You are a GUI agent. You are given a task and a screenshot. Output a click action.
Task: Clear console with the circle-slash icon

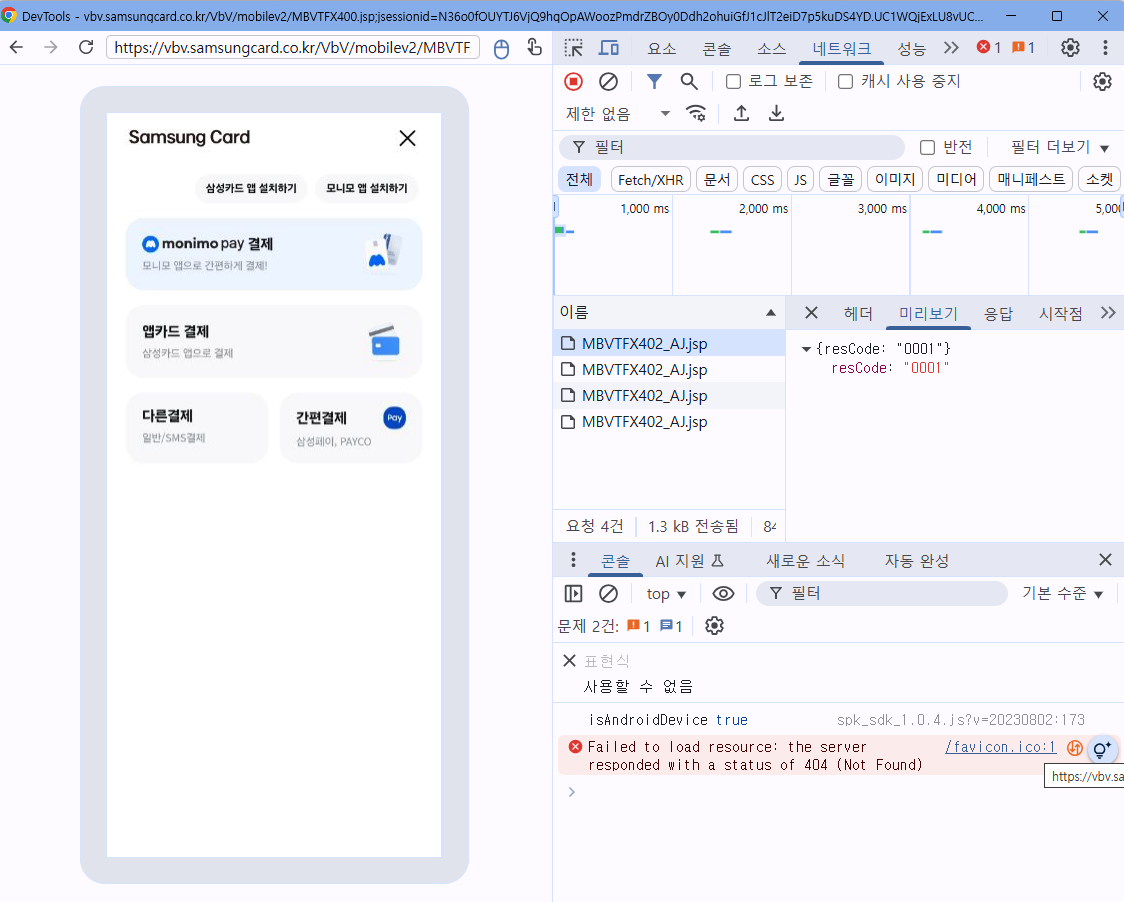609,594
